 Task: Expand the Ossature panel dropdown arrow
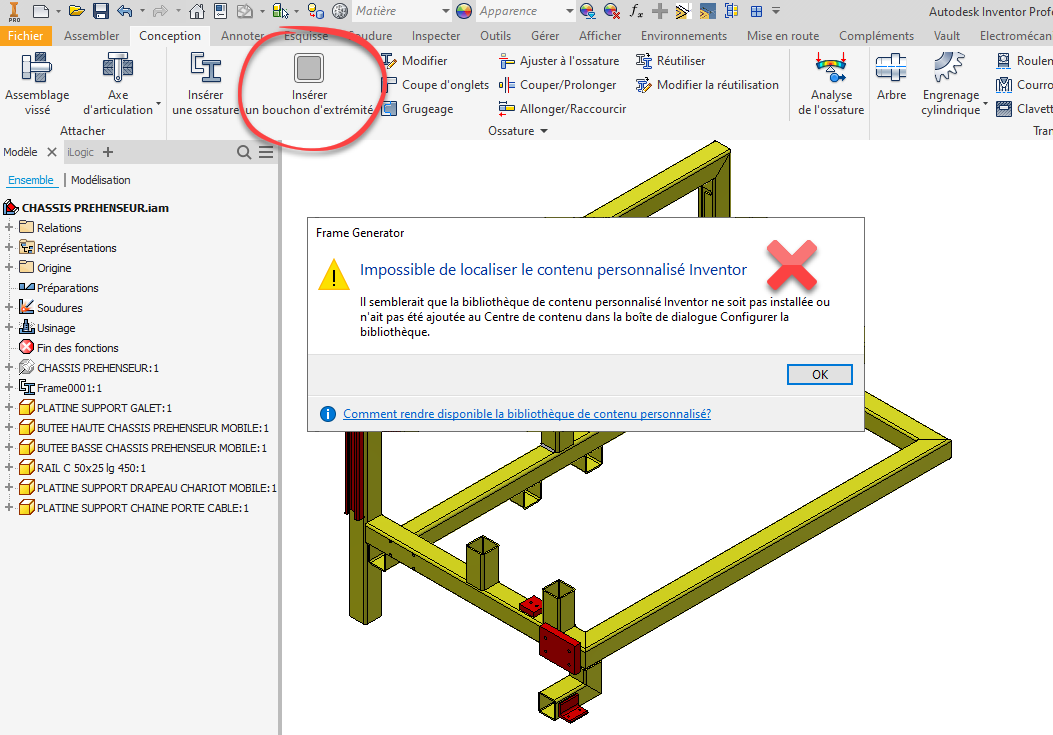tap(544, 132)
